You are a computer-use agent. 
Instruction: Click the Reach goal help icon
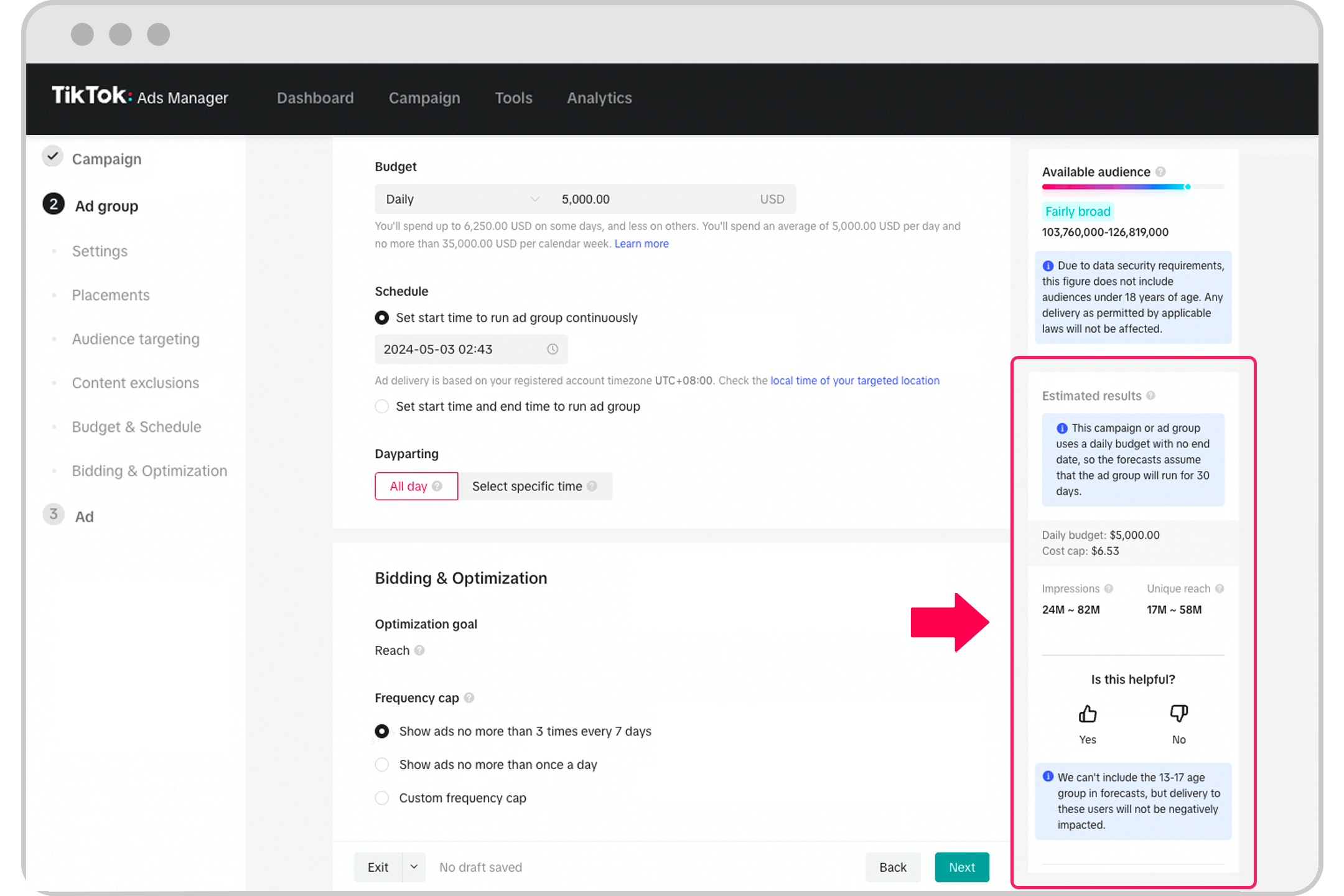420,650
